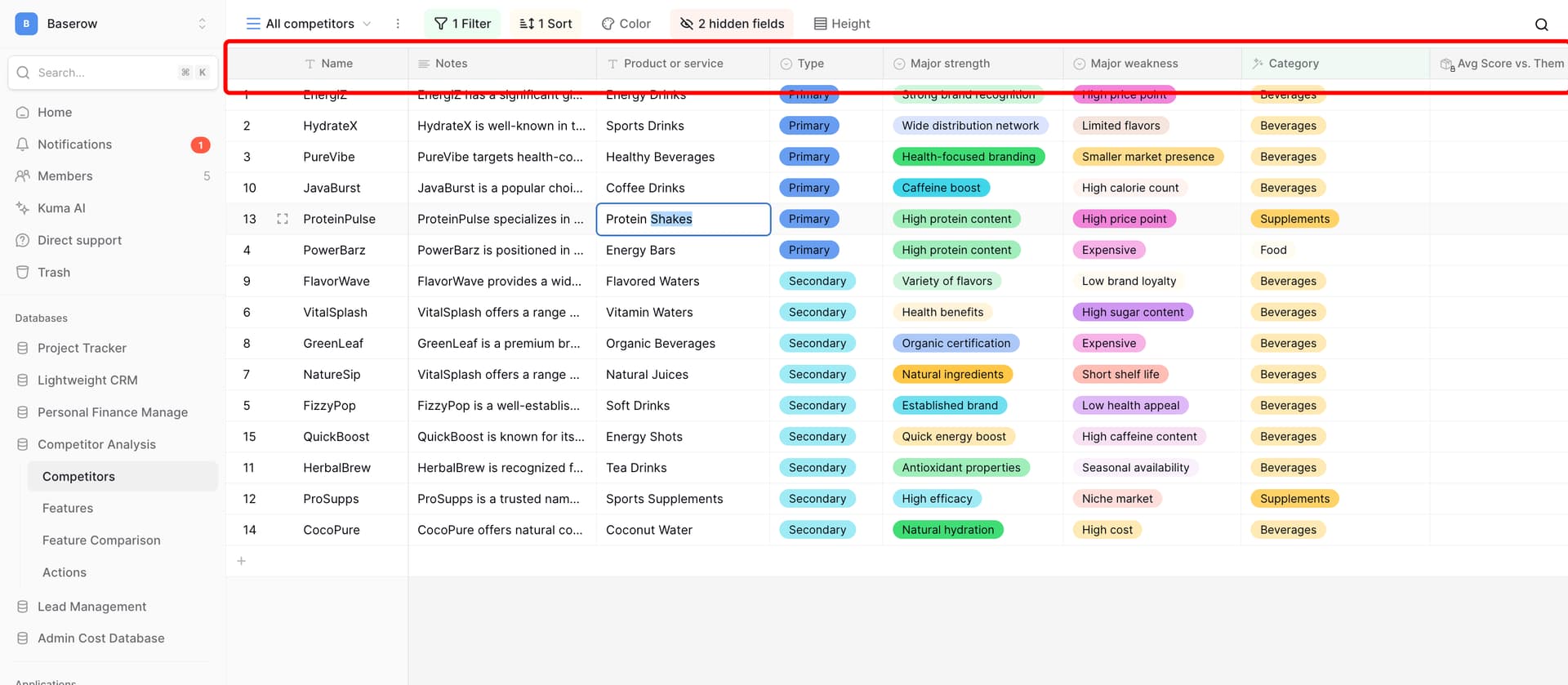
Task: Click the search magnifier icon at top right
Action: click(1541, 24)
